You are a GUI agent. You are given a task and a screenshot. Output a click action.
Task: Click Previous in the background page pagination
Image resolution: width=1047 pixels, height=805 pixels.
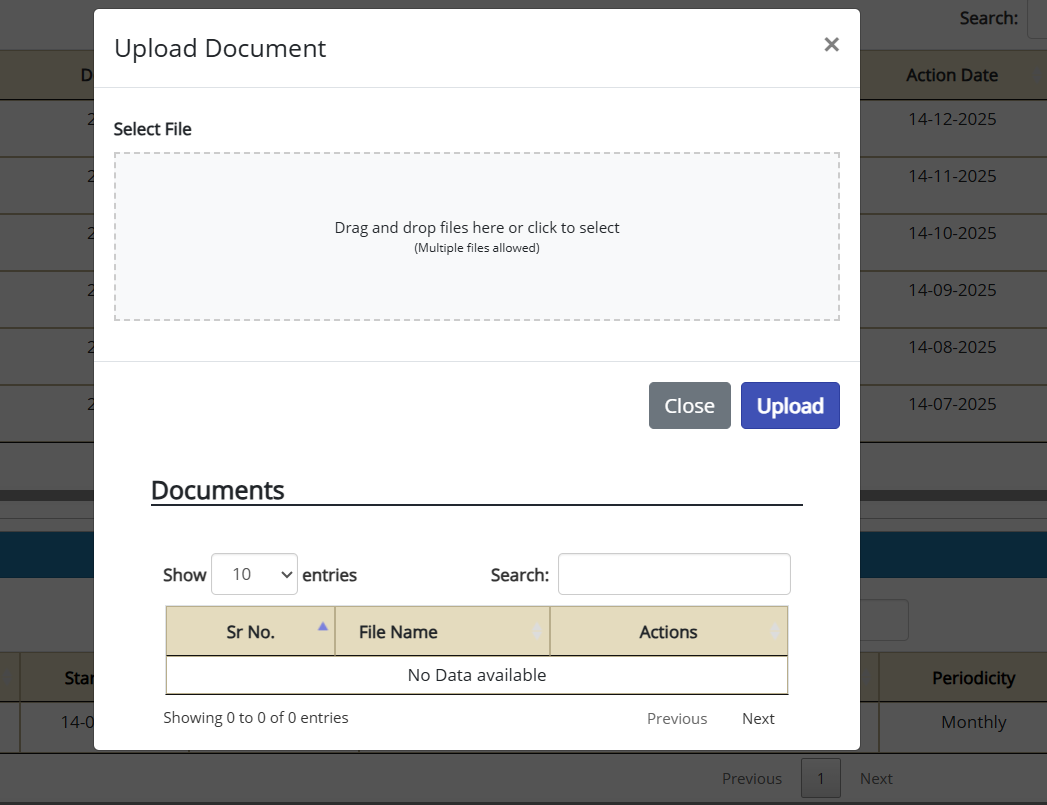[x=752, y=779]
